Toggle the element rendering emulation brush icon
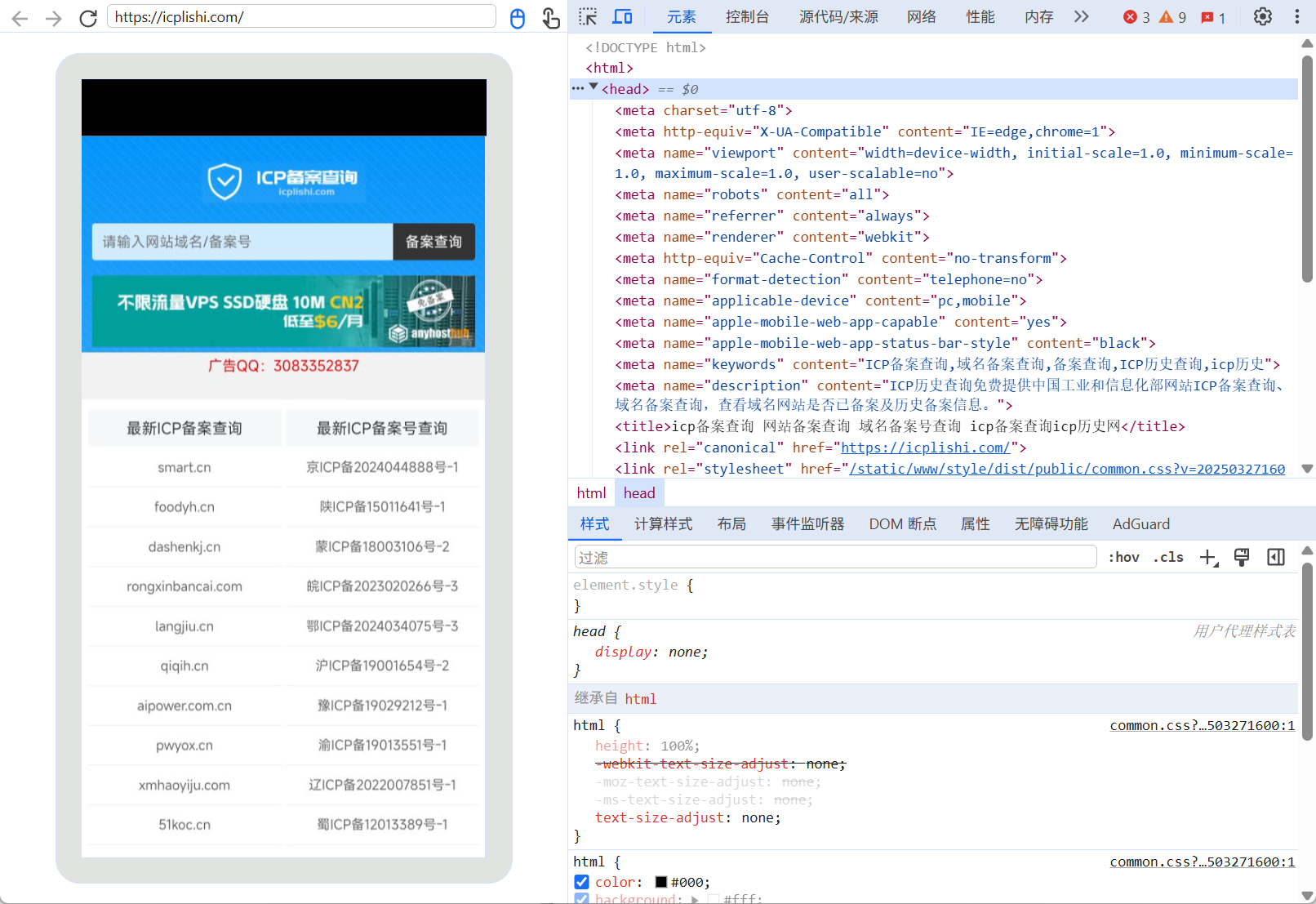The height and width of the screenshot is (904, 1316). 1242,557
